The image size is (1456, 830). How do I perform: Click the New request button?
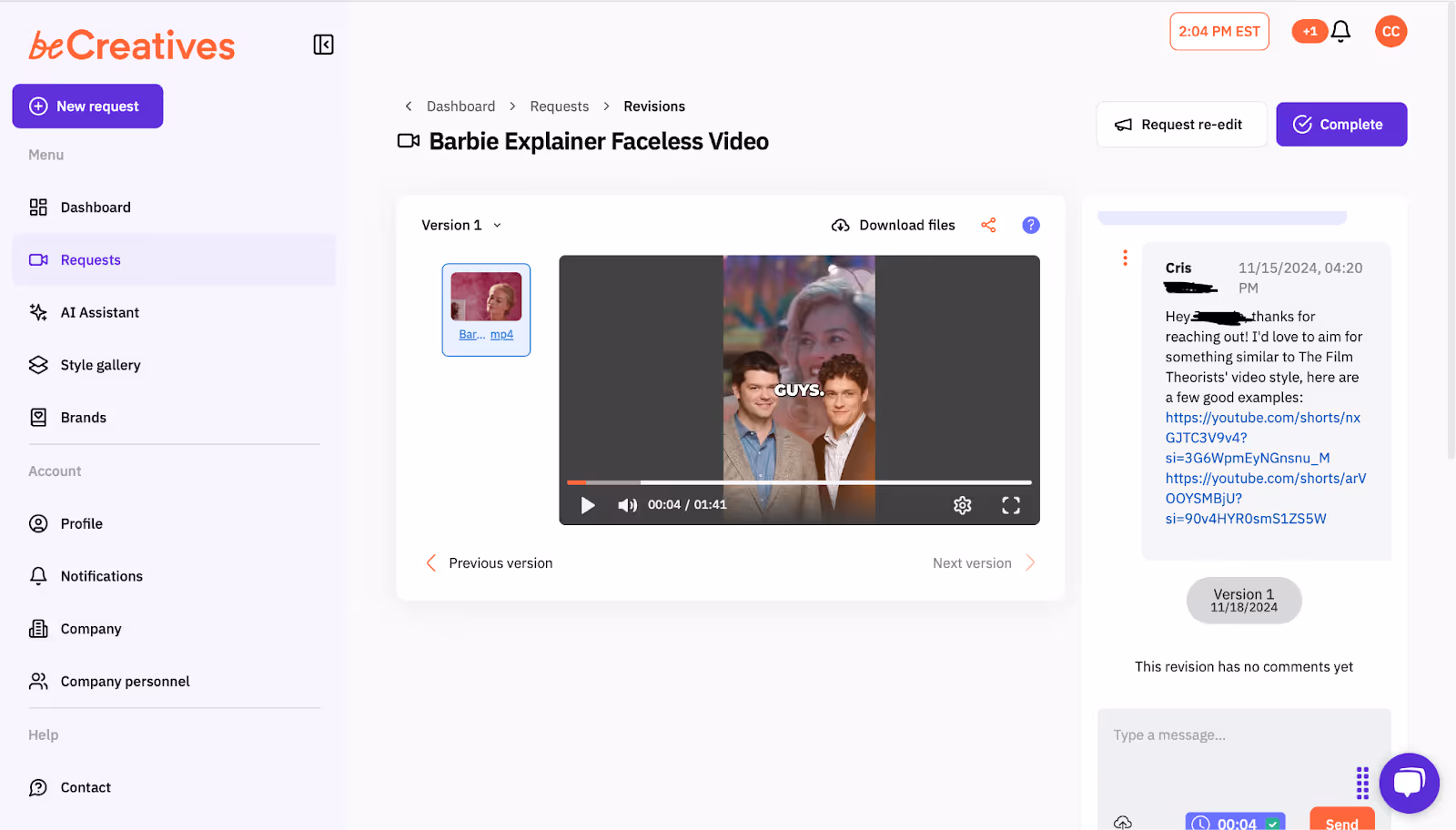pyautogui.click(x=87, y=106)
